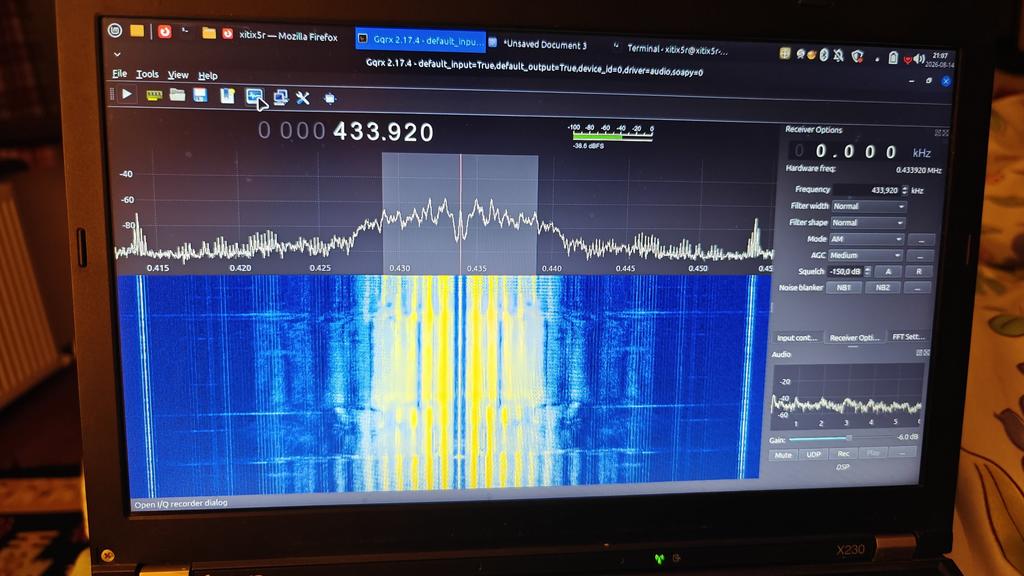Viewport: 1024px width, 576px height.
Task: Open remote control network icon
Action: pyautogui.click(x=280, y=97)
